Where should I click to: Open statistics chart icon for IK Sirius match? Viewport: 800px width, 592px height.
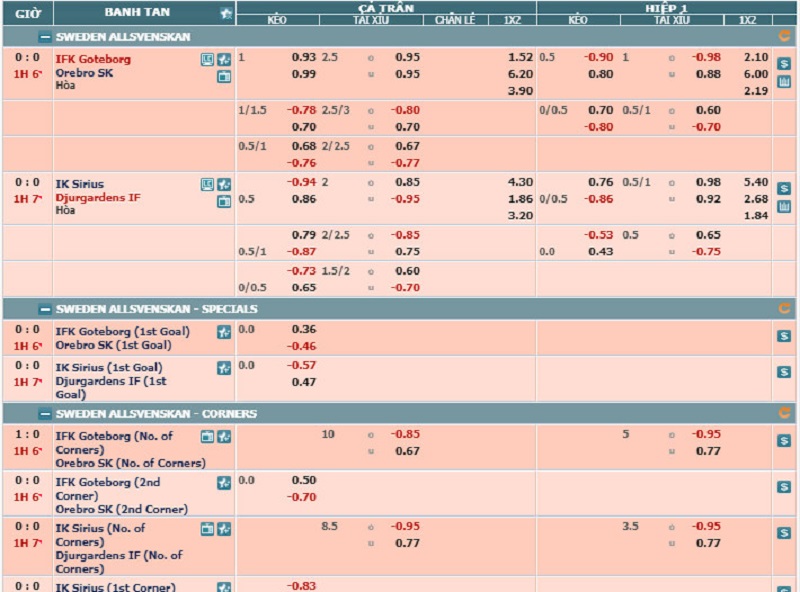pyautogui.click(x=784, y=207)
